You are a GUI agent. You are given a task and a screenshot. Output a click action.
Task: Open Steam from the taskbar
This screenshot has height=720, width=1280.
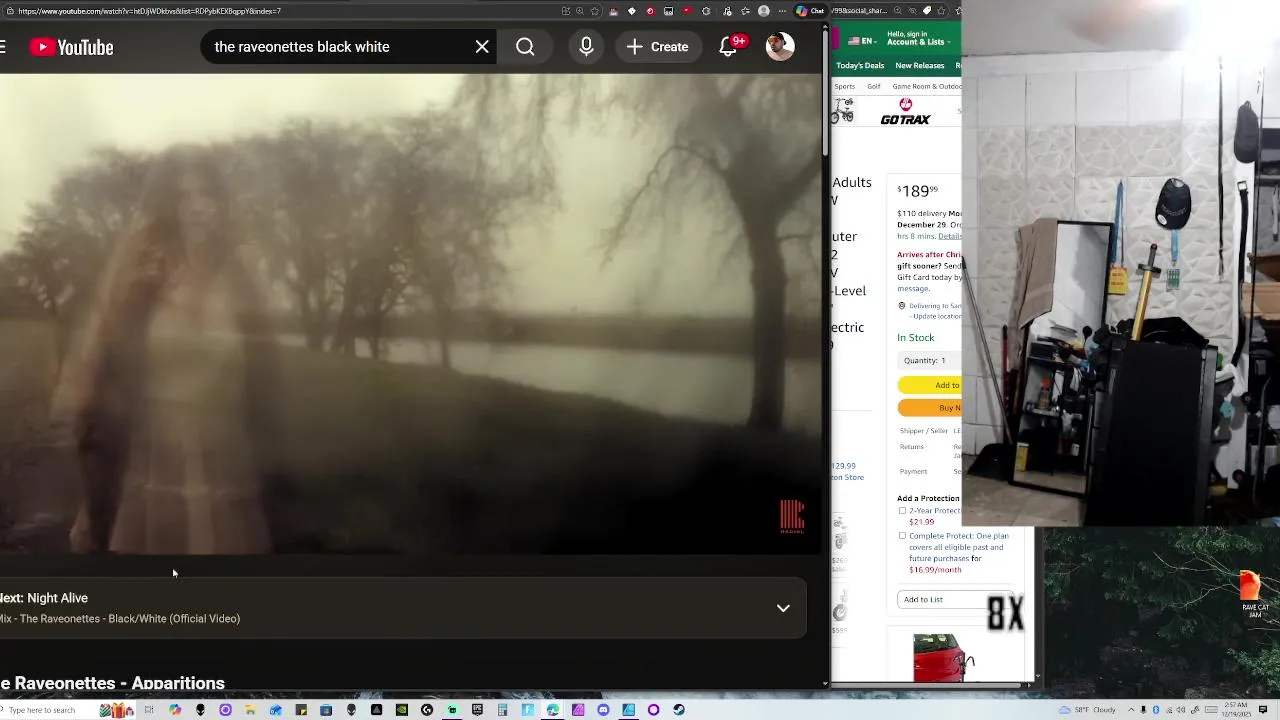(678, 710)
